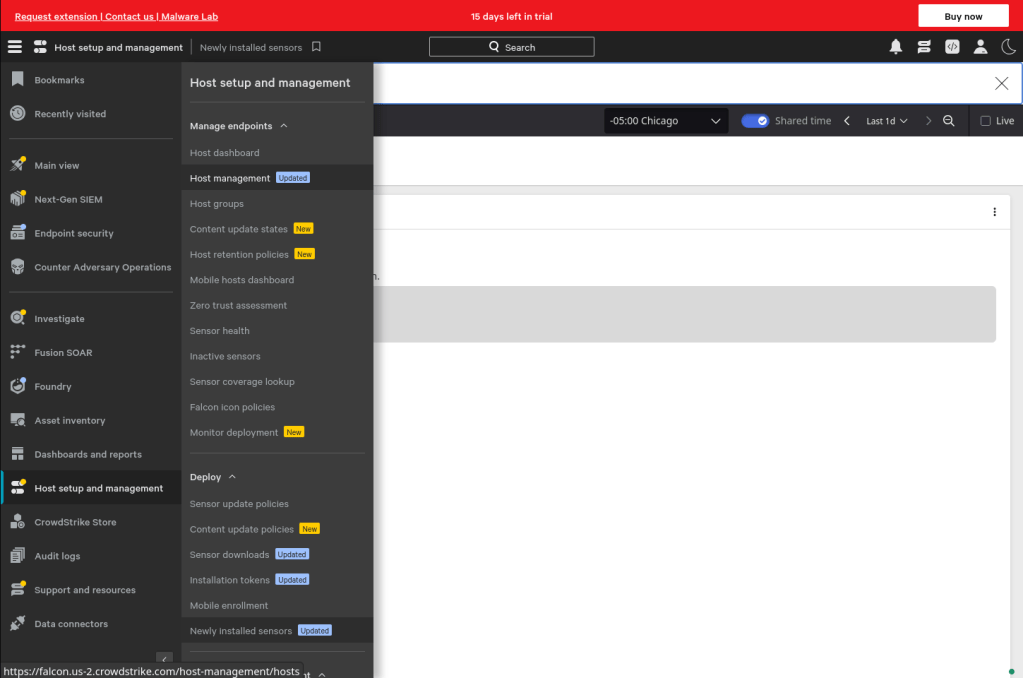Select Host management menu item
The width and height of the screenshot is (1023, 678).
tap(230, 178)
